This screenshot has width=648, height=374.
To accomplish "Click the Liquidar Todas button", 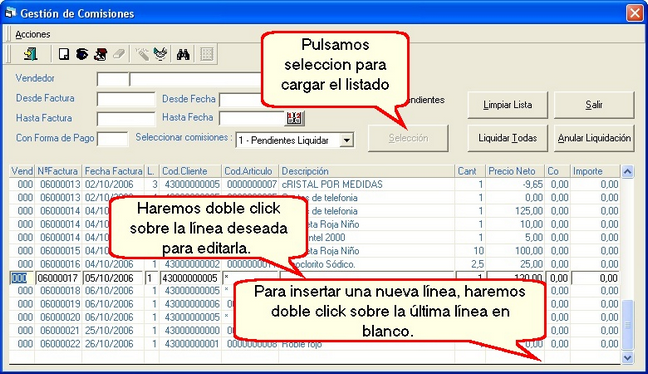I will pos(507,138).
